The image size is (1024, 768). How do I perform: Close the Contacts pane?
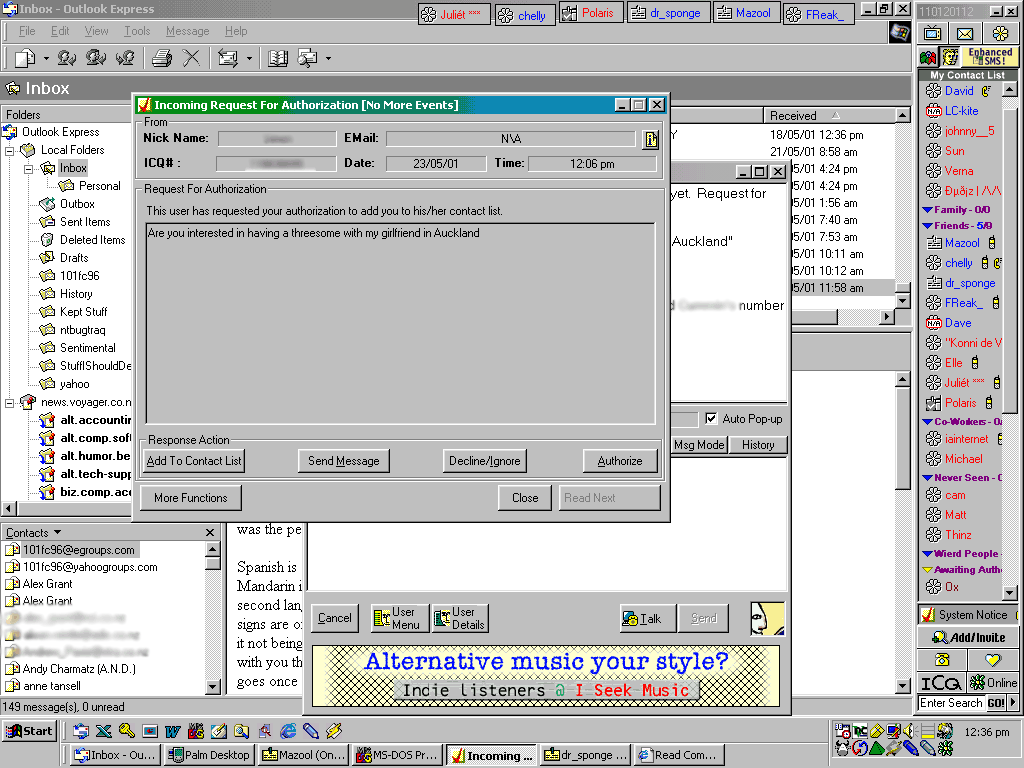point(210,532)
